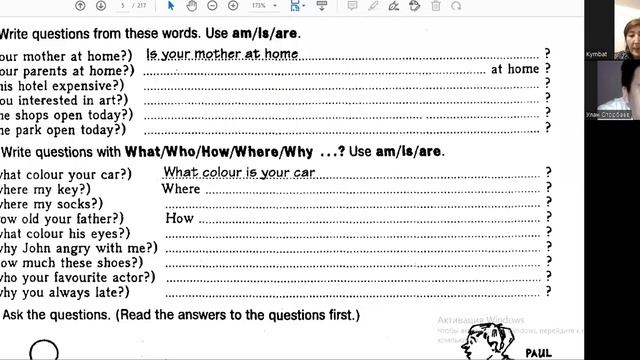The height and width of the screenshot is (360, 640).
Task: Add a comment note
Action: coord(352,6)
